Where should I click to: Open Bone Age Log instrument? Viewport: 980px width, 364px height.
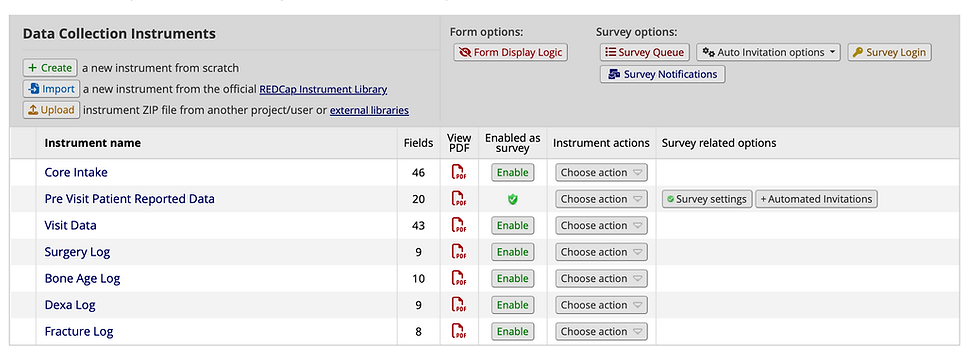point(82,279)
